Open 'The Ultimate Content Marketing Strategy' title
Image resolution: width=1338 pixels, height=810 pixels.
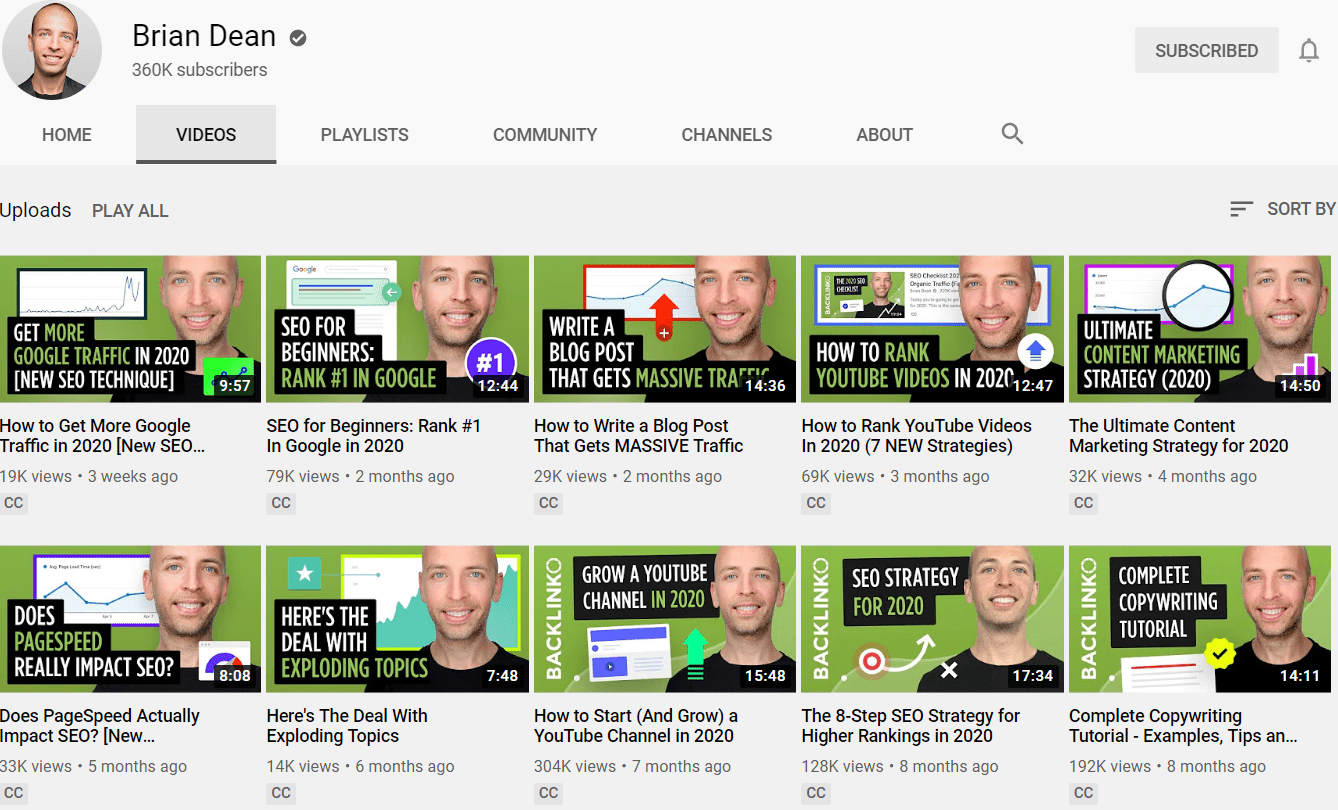(x=1179, y=436)
